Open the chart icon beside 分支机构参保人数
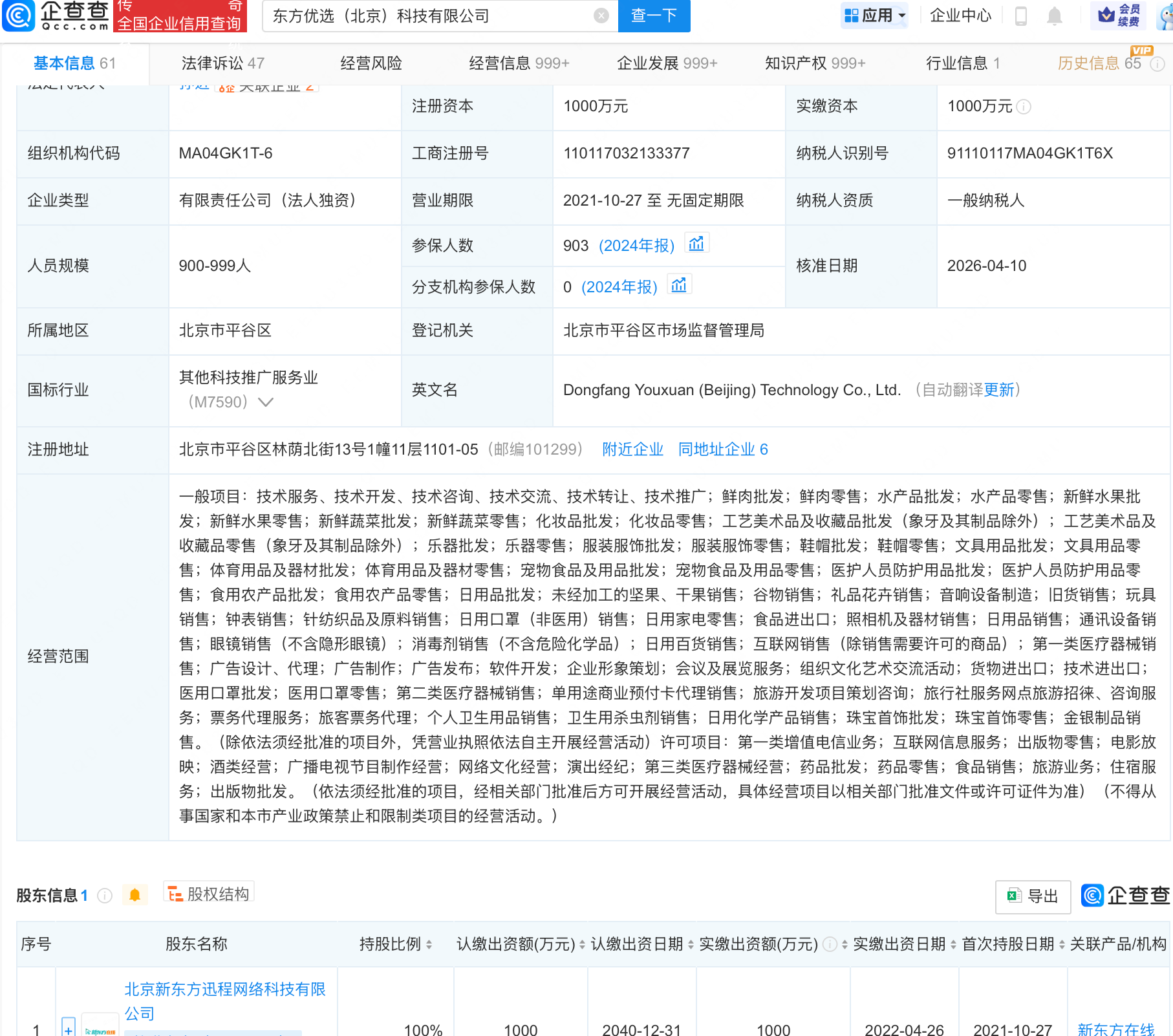Image resolution: width=1173 pixels, height=1036 pixels. point(679,285)
